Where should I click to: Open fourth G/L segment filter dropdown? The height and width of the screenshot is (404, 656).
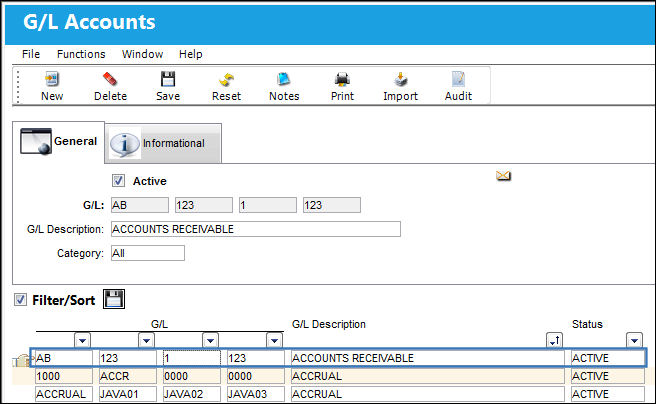point(274,340)
